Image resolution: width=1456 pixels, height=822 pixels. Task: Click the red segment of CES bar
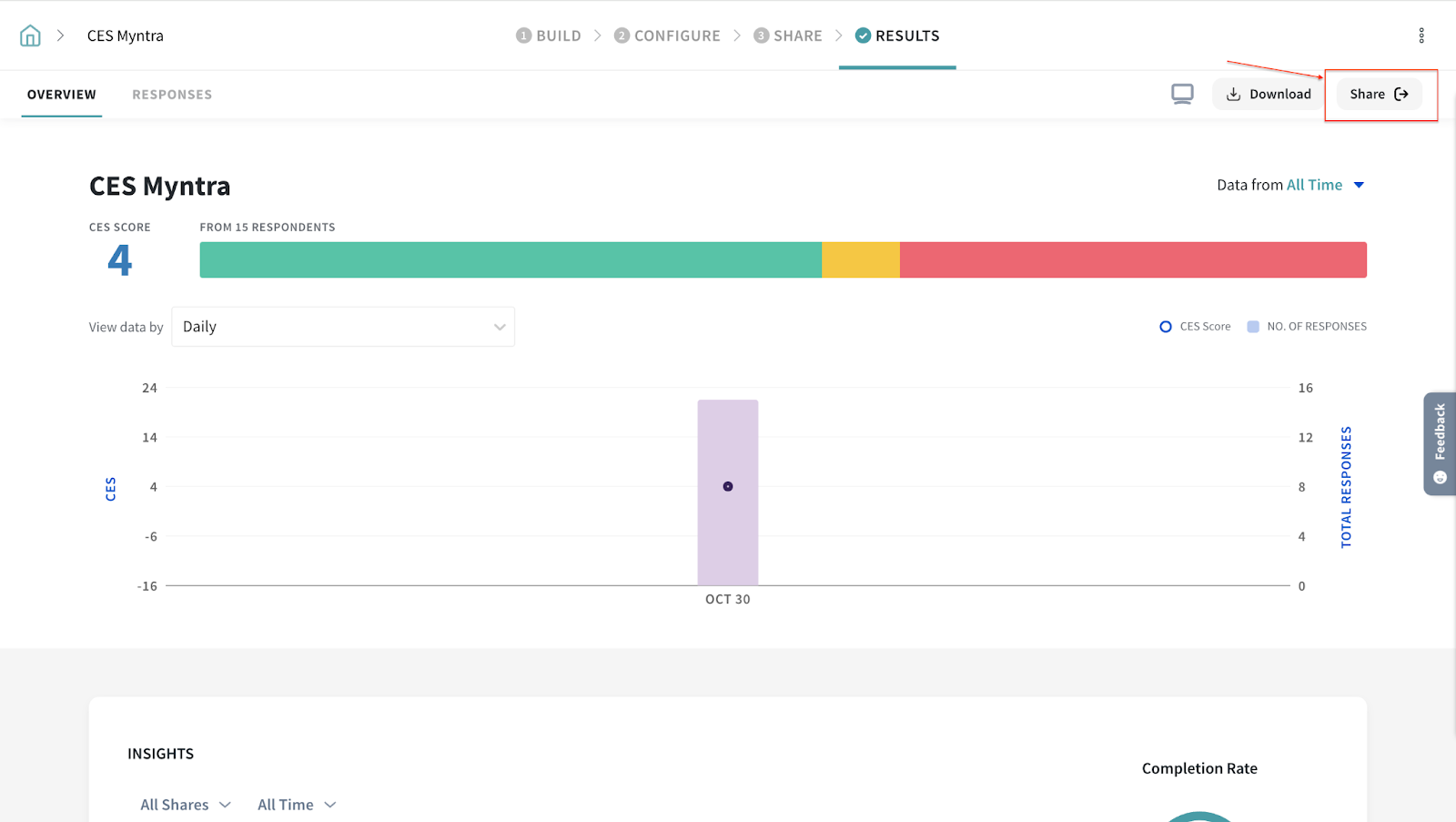(x=1133, y=259)
